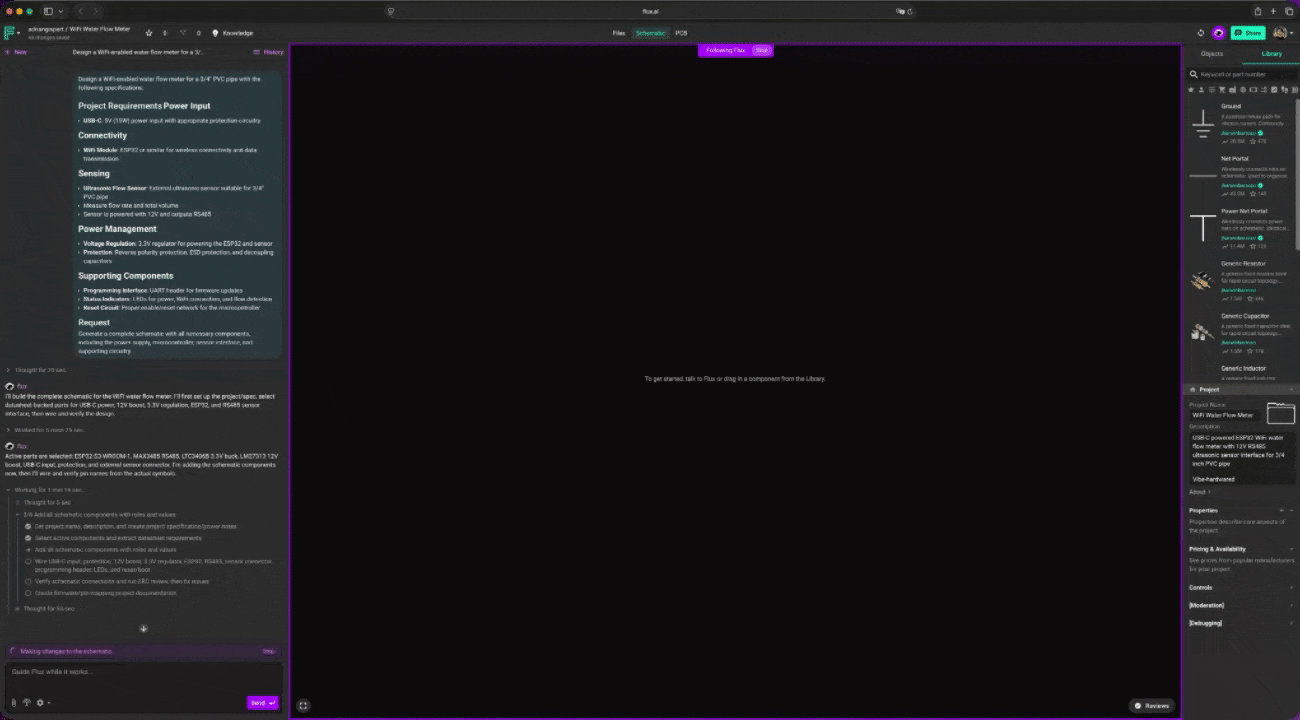This screenshot has width=1300, height=720.
Task: Collapse the Project section header
Action: [1240, 390]
